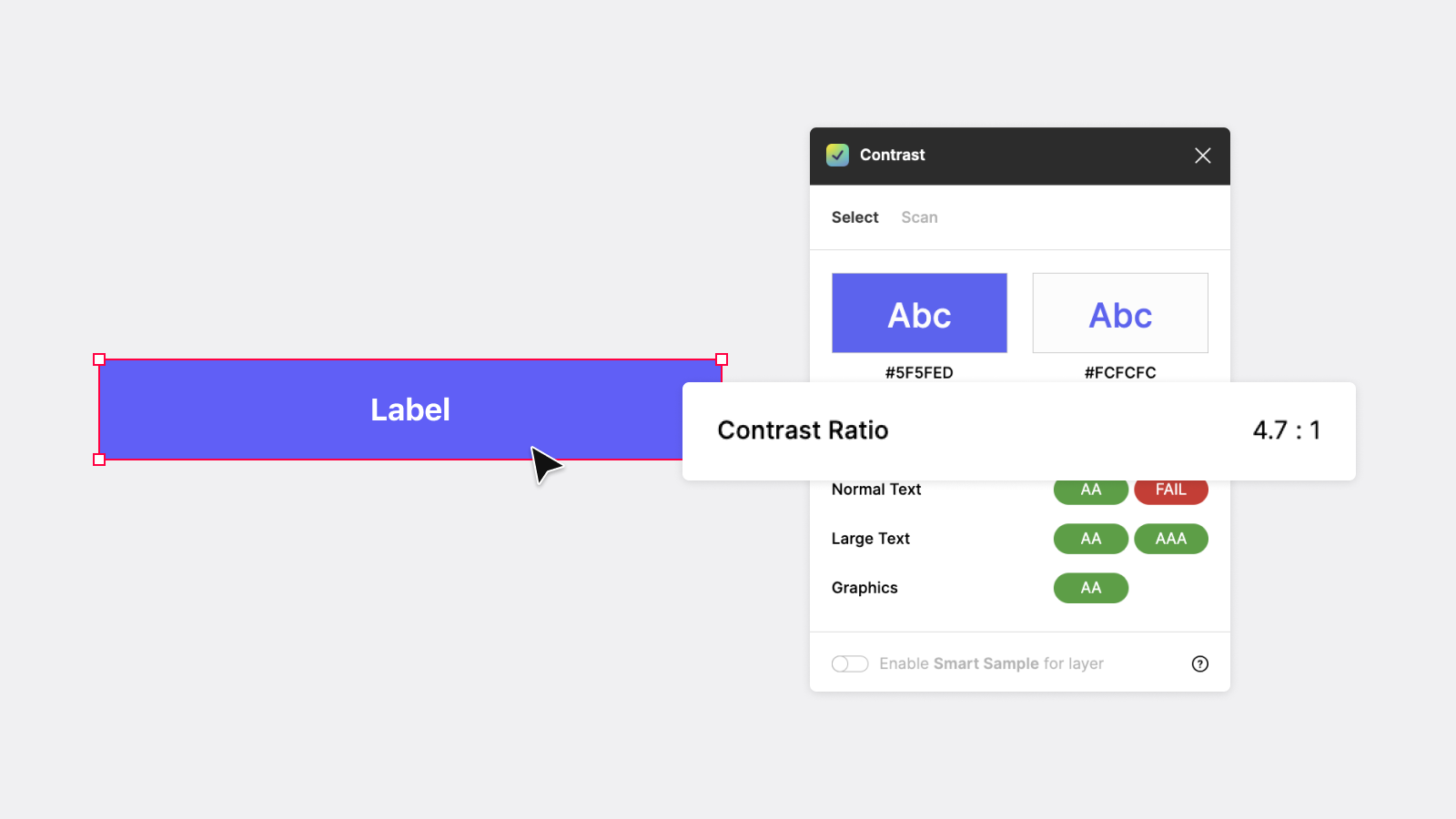Click the #FCFCFC Abc color preview
Screen dimensions: 1456x819
click(x=1120, y=313)
